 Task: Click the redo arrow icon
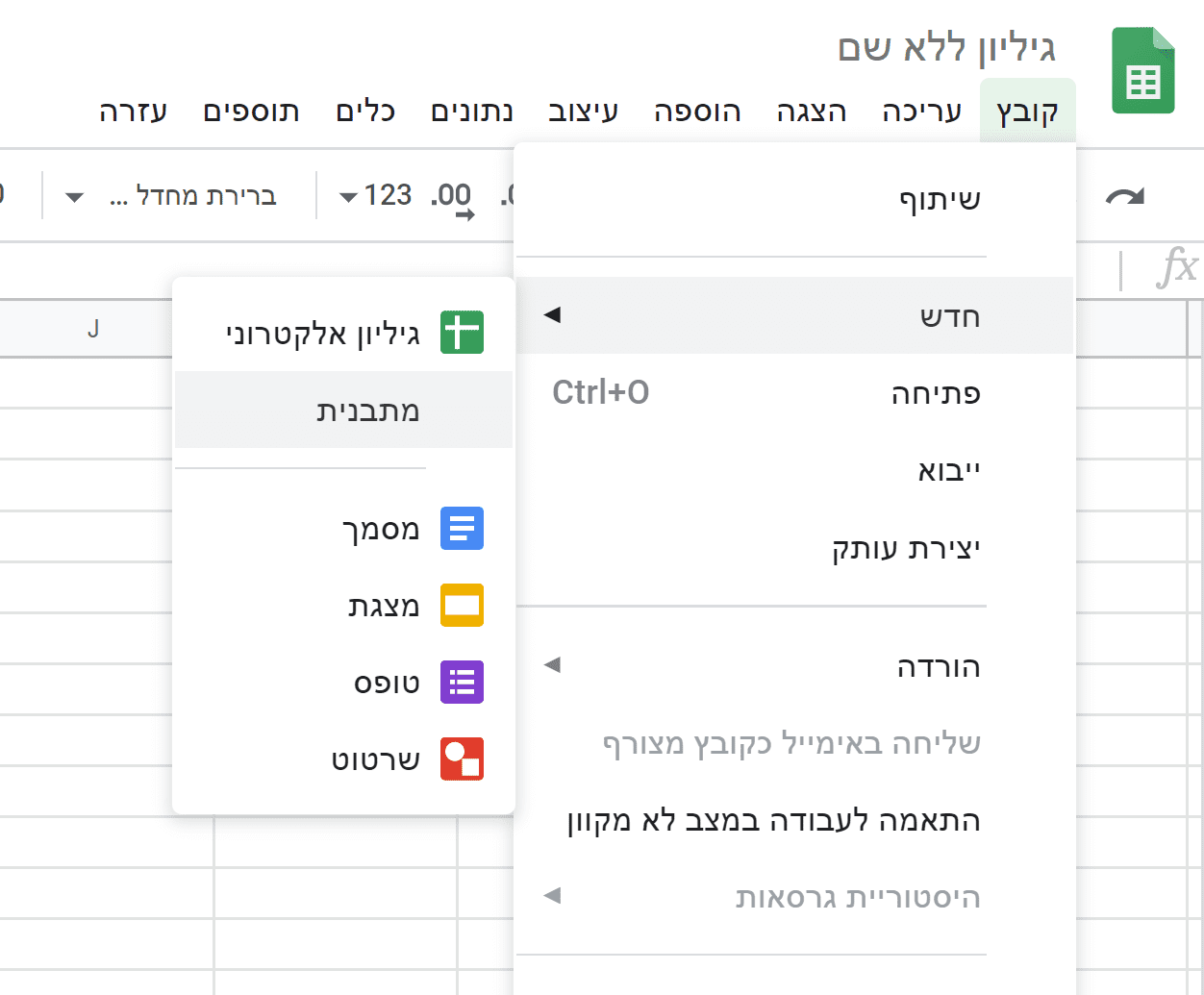(1125, 195)
